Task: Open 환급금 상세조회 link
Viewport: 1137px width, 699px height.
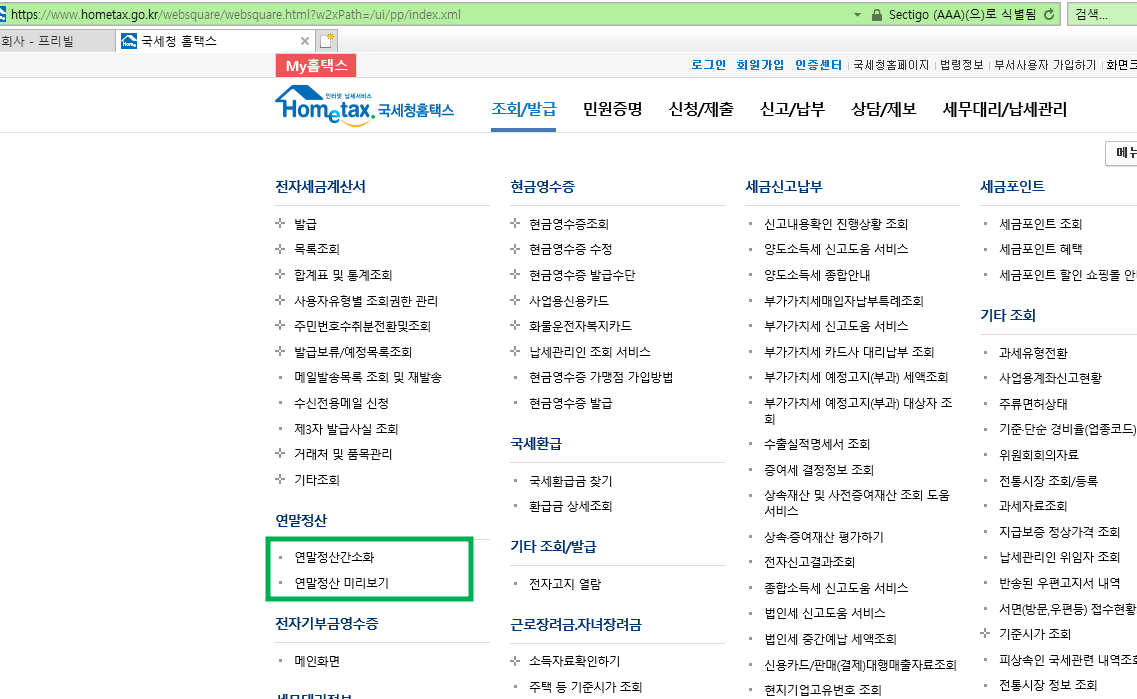Action: 571,506
